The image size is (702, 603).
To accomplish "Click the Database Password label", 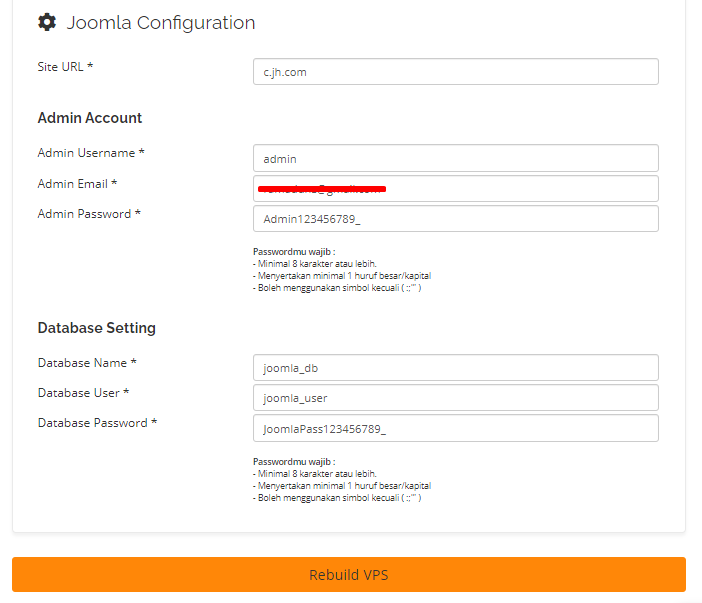I will tap(97, 423).
